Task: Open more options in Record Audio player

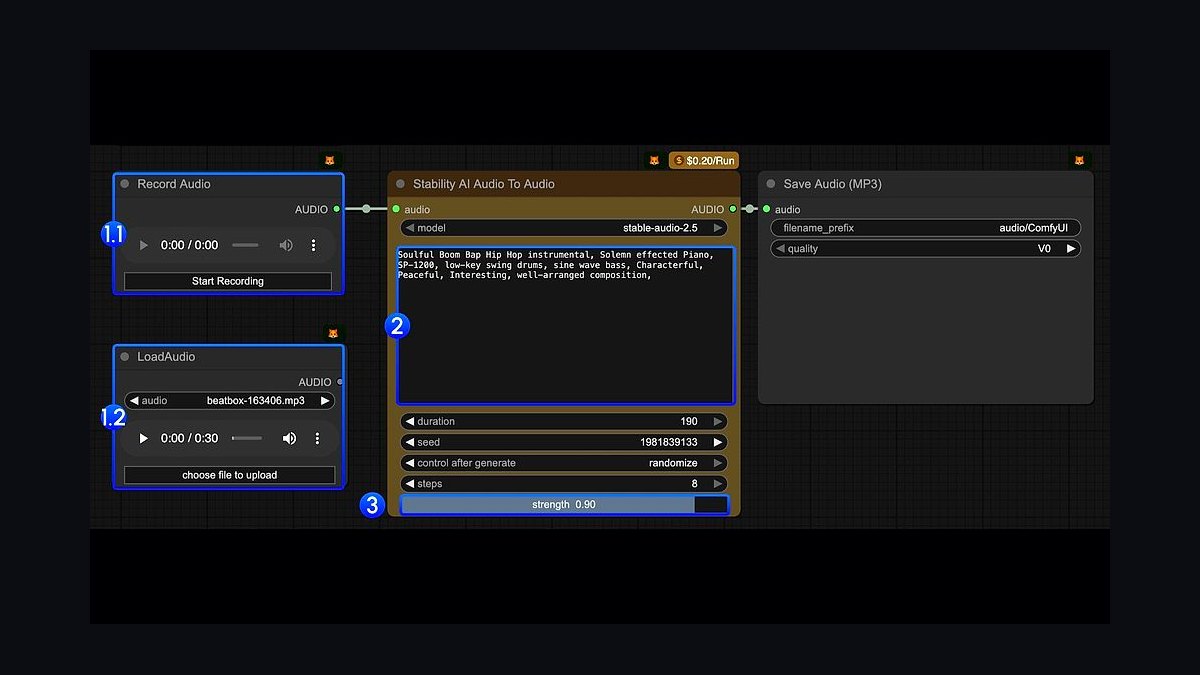Action: pyautogui.click(x=313, y=245)
